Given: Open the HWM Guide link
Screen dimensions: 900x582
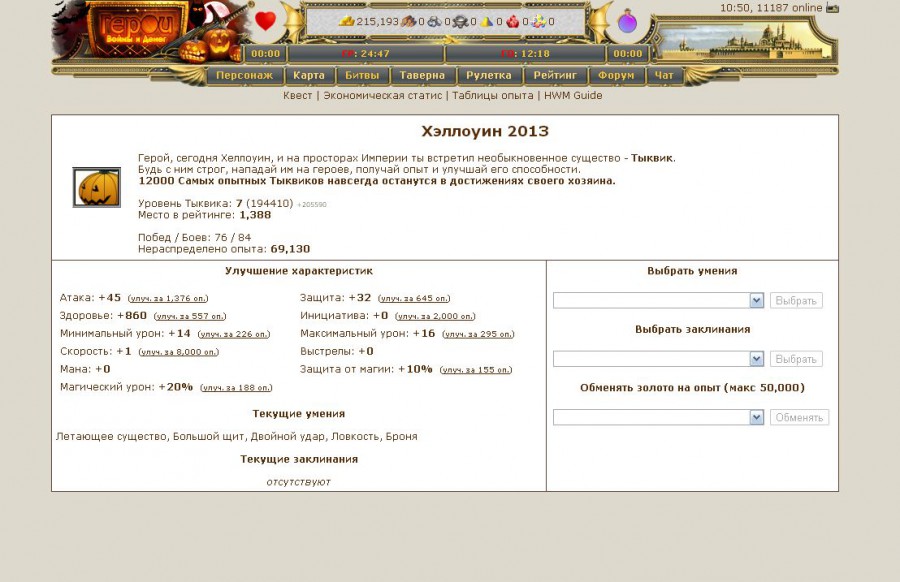Looking at the screenshot, I should point(573,96).
